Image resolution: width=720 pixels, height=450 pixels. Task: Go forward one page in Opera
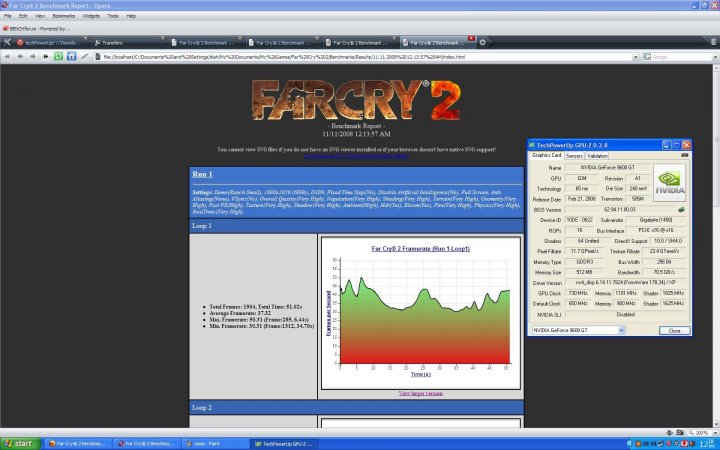(x=33, y=56)
